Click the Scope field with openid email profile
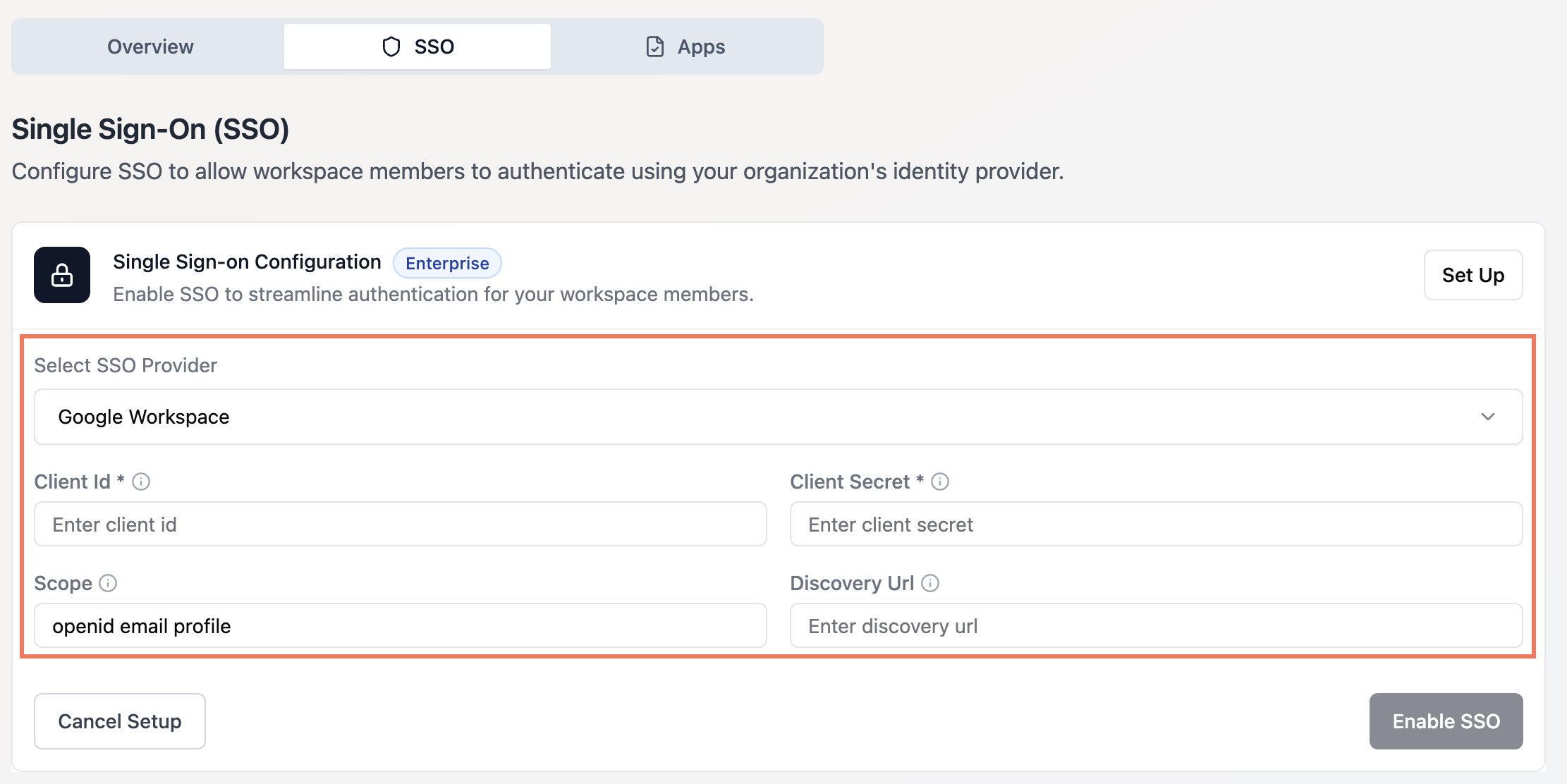Viewport: 1567px width, 784px height. click(x=400, y=626)
